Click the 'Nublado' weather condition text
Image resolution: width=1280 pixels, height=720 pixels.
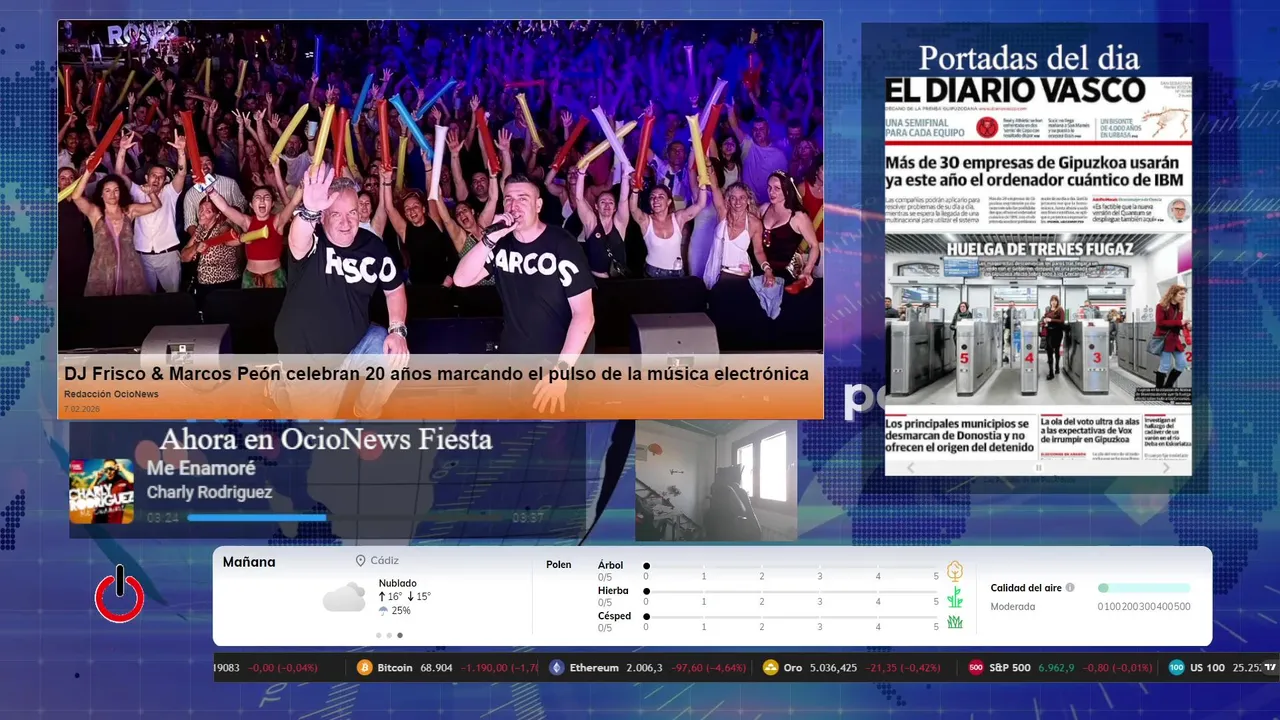click(x=398, y=583)
